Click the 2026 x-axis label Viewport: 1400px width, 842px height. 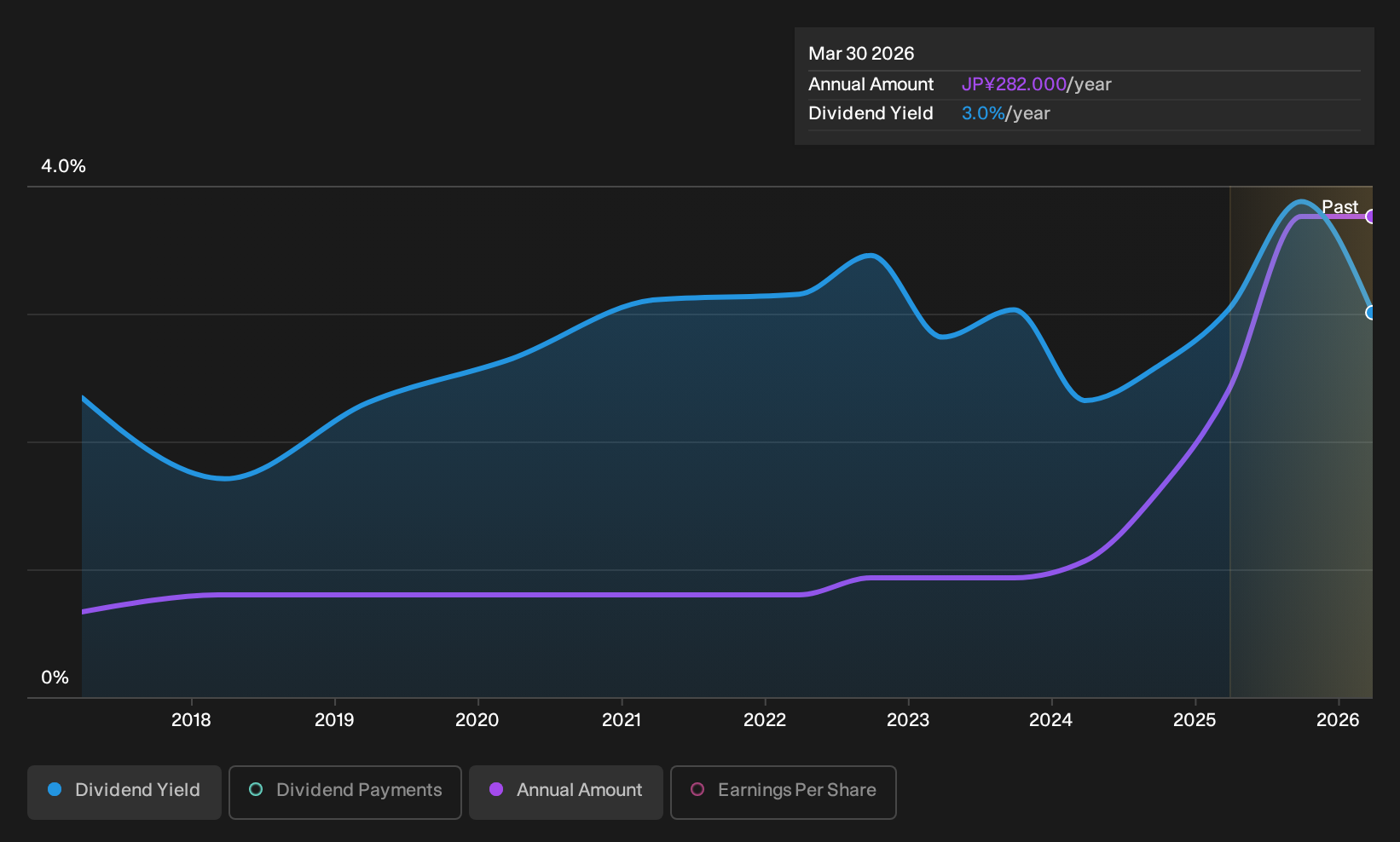click(1338, 720)
